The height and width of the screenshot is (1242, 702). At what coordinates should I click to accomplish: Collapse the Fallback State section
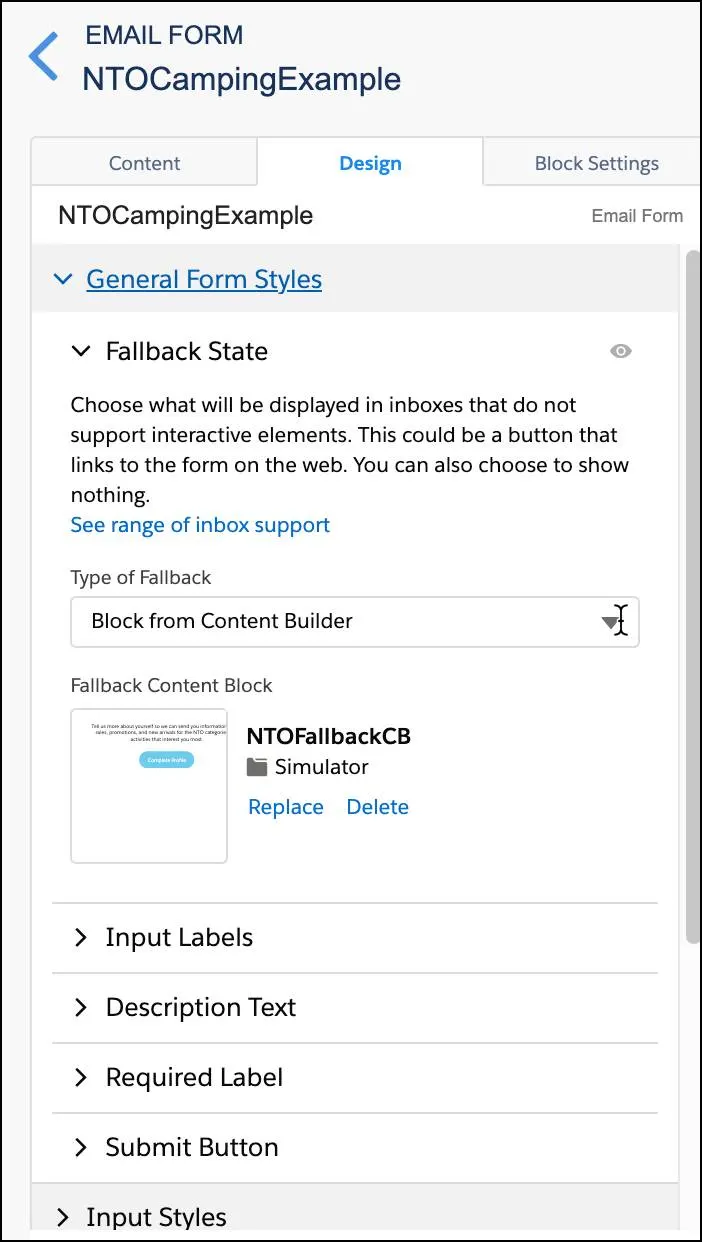click(82, 351)
